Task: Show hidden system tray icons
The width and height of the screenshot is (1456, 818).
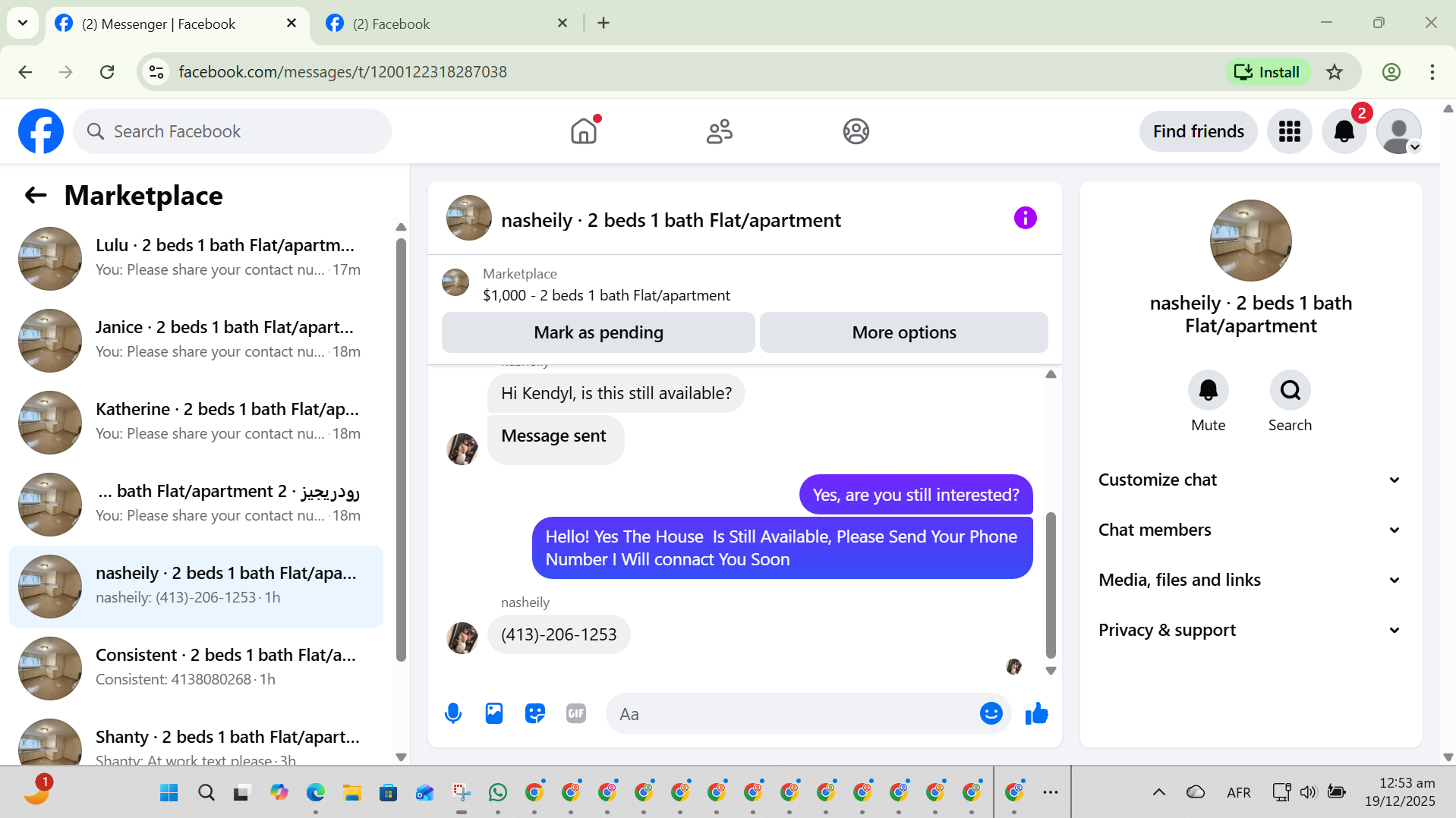Action: pyautogui.click(x=1158, y=792)
